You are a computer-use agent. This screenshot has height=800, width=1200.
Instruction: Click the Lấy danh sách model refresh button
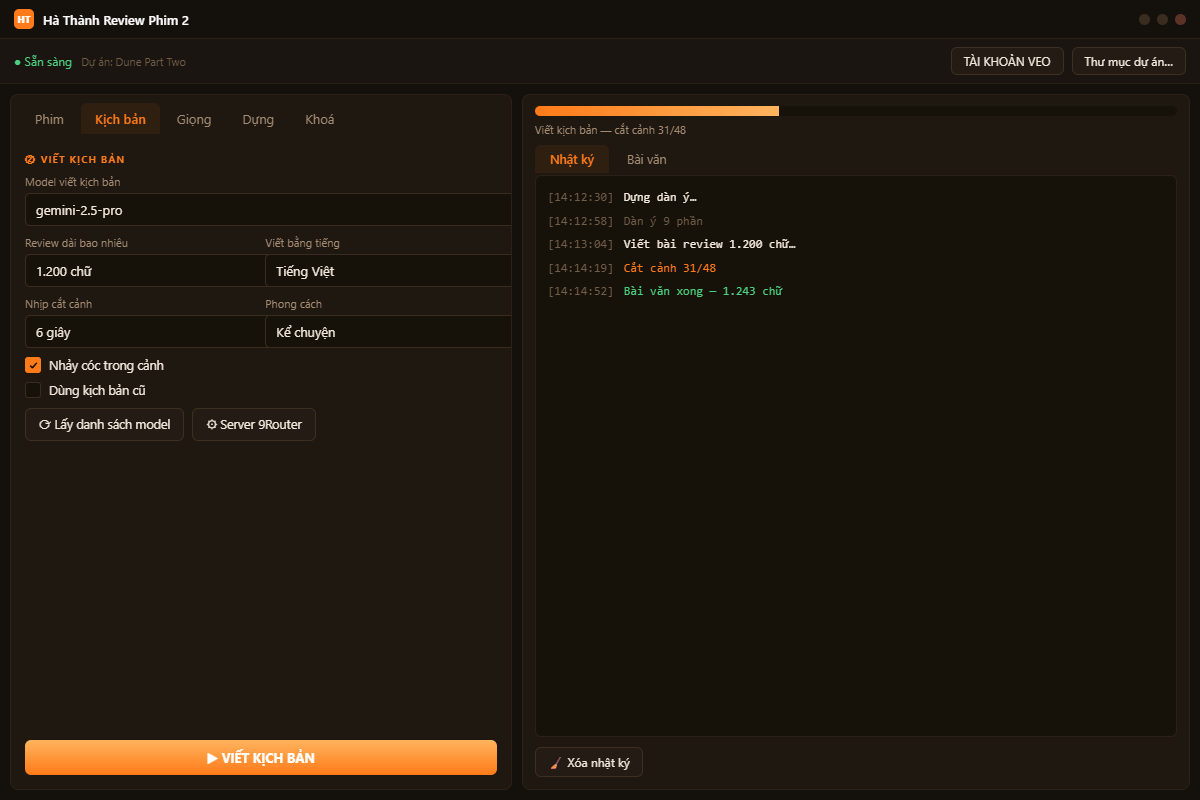(x=104, y=424)
